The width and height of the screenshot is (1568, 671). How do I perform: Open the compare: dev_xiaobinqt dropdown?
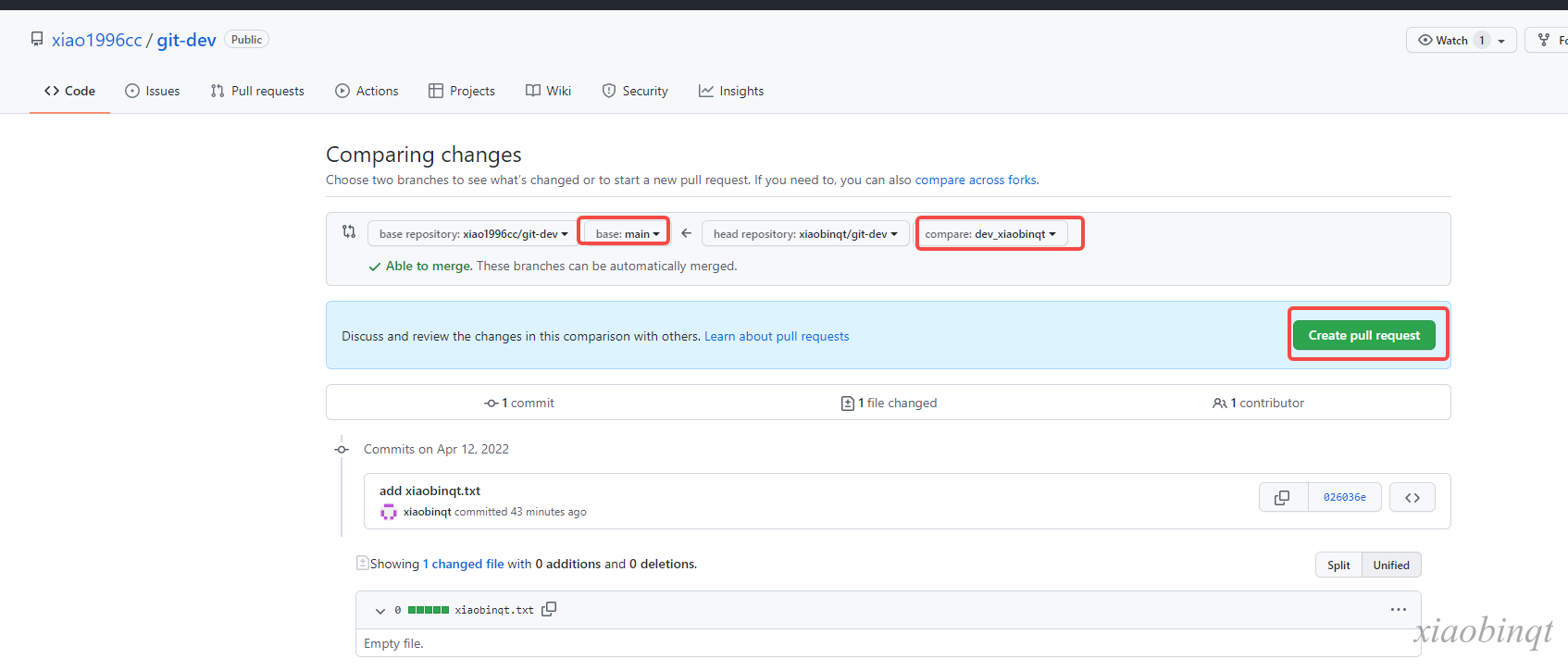[990, 234]
